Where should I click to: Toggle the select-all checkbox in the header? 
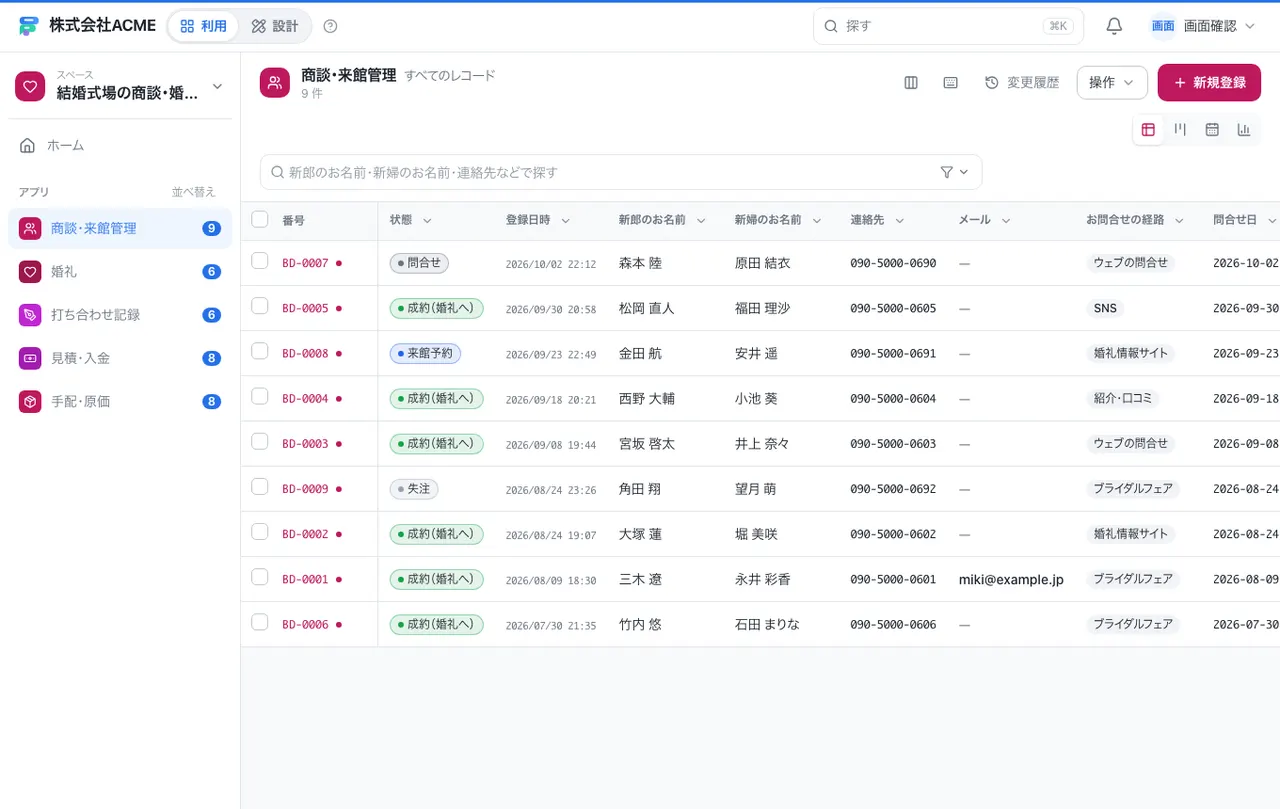tap(260, 219)
